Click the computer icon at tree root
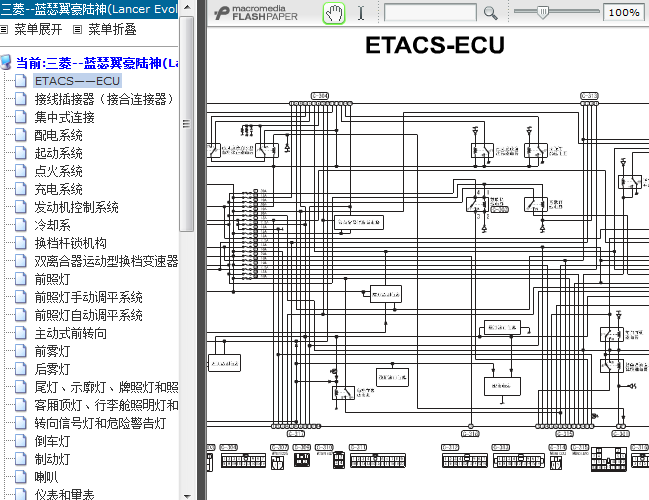Viewport: 649px width, 500px height. point(6,62)
